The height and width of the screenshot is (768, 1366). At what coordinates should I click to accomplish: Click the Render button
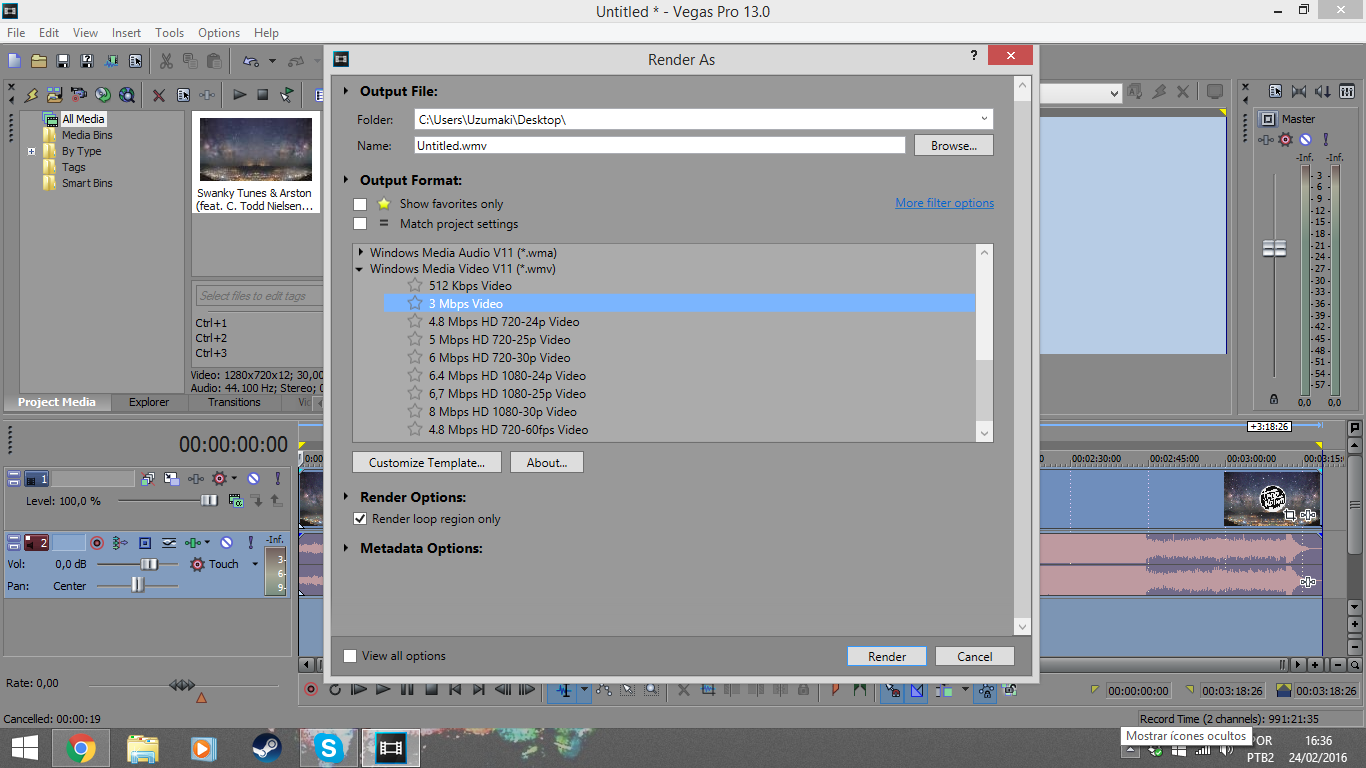(x=887, y=656)
